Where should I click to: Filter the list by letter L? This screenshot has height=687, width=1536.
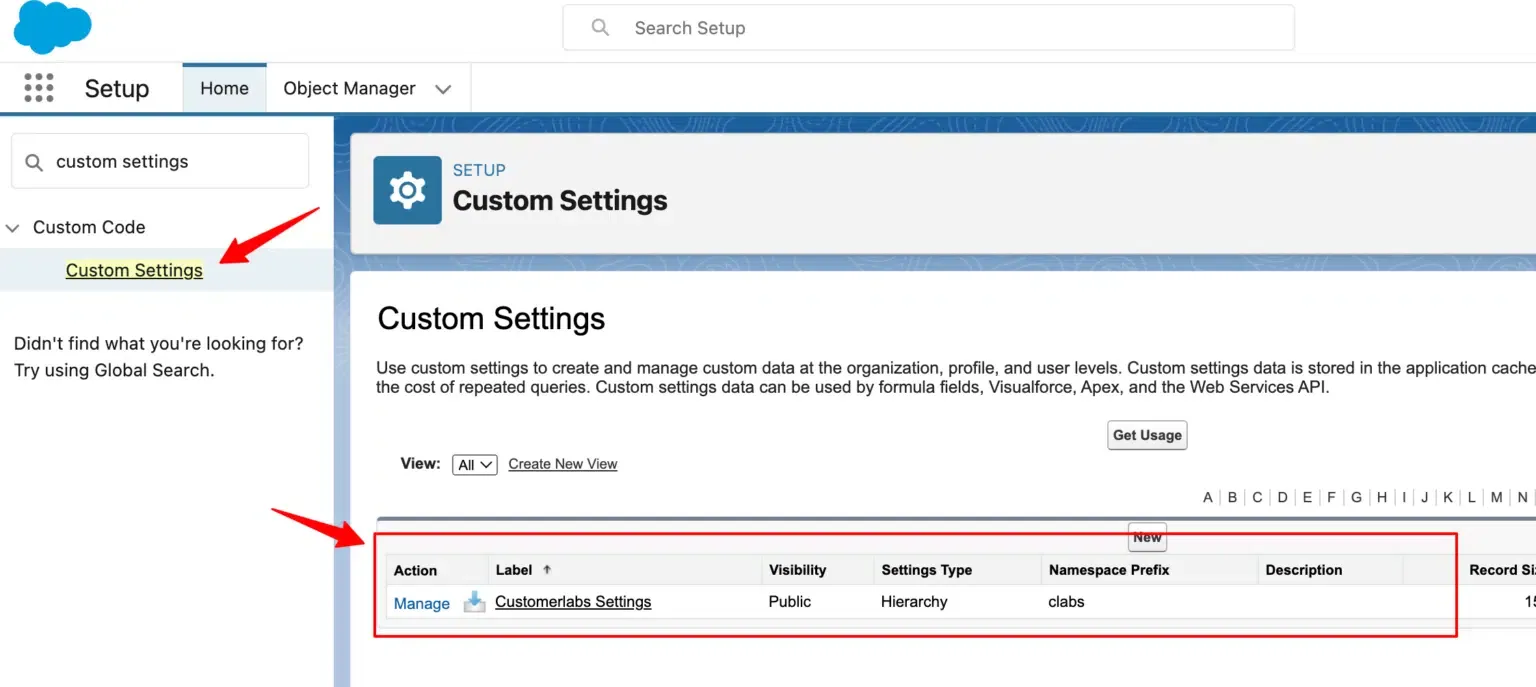(1472, 497)
